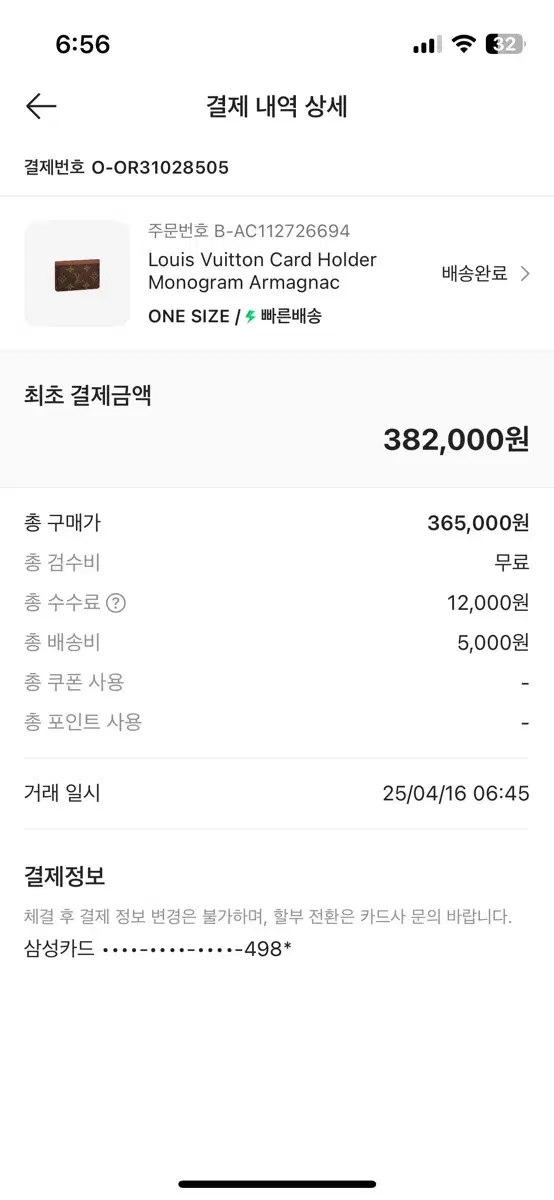Screen dimensions: 554x1200
Task: Tap the 거래 일시 25/04/16 06:45 row
Action: pyautogui.click(x=277, y=793)
